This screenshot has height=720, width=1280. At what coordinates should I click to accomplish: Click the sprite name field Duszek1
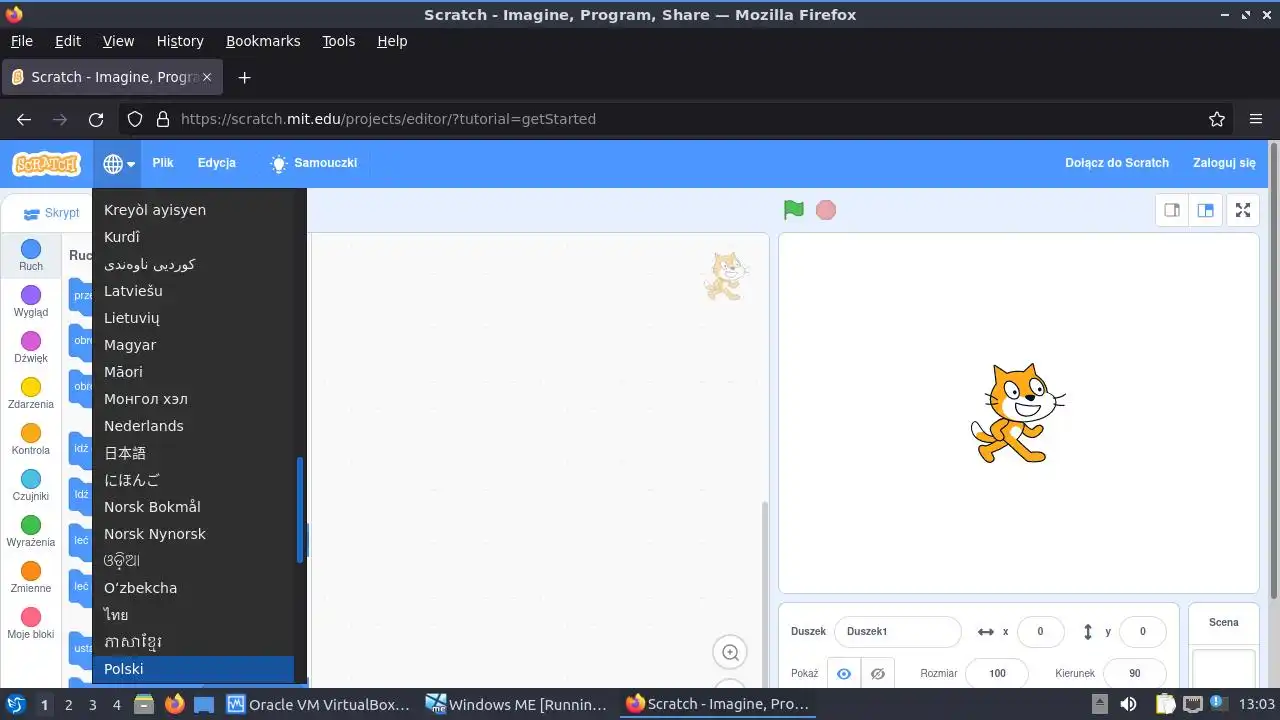[x=898, y=632]
